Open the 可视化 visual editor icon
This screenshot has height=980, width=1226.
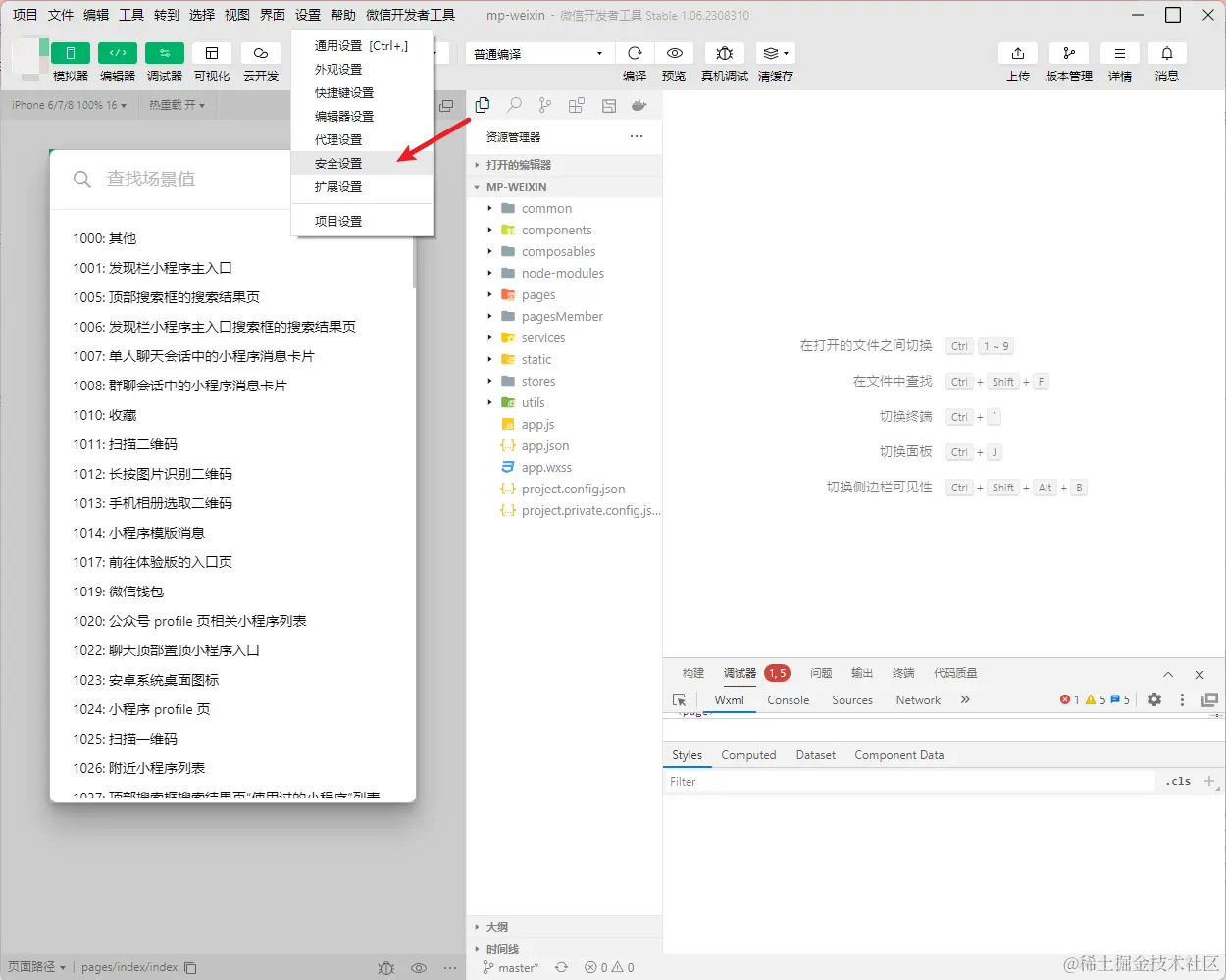coord(212,53)
